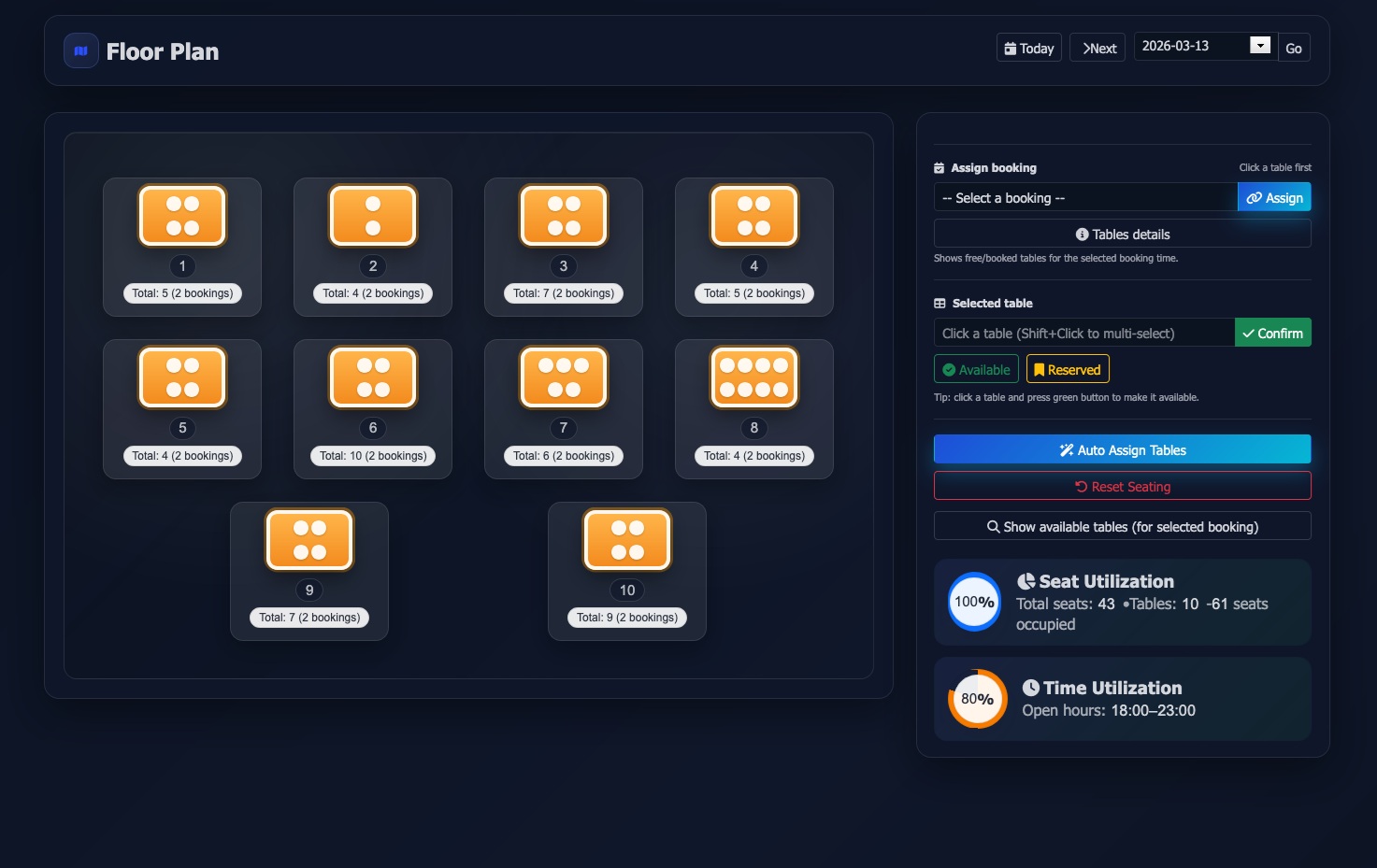This screenshot has height=868, width=1377.
Task: Open the date picker dropdown arrow
Action: pyautogui.click(x=1260, y=46)
